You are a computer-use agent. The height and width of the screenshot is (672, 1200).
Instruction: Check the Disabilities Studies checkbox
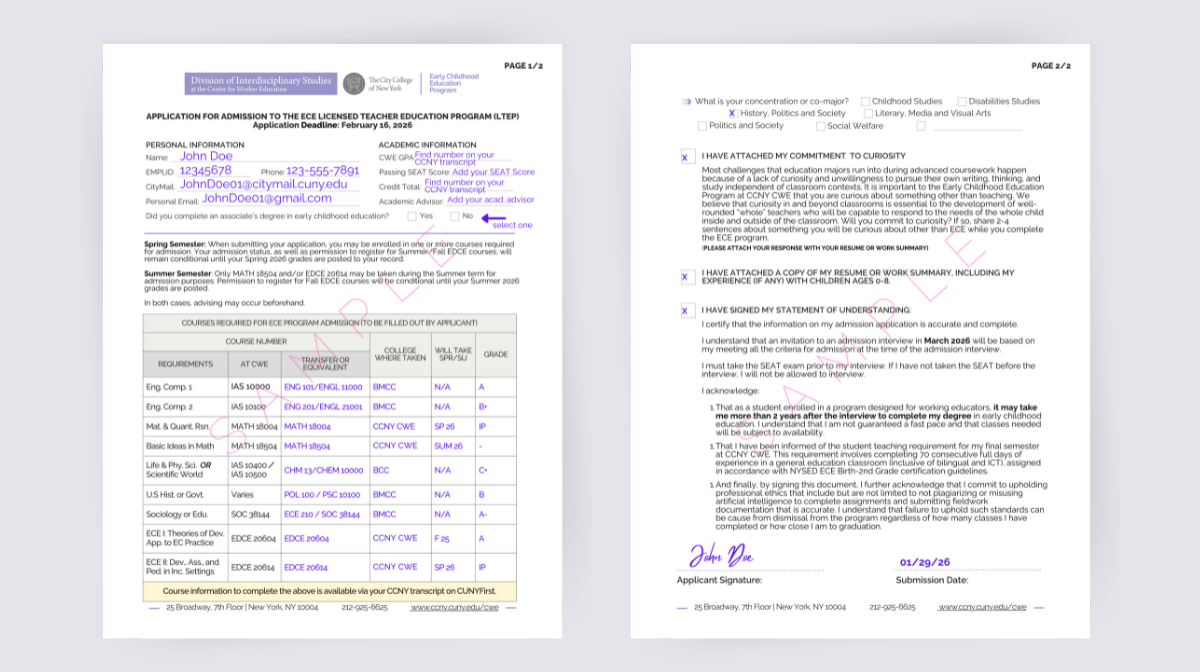pos(962,102)
